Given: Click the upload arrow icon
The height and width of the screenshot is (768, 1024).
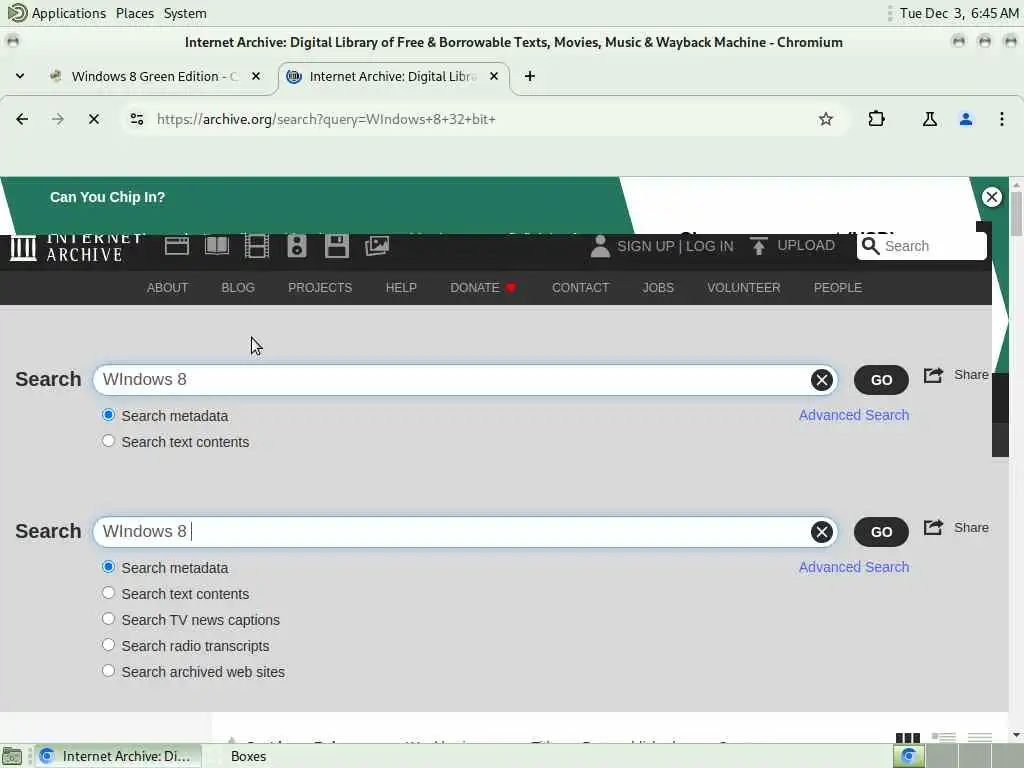Looking at the screenshot, I should tap(758, 246).
